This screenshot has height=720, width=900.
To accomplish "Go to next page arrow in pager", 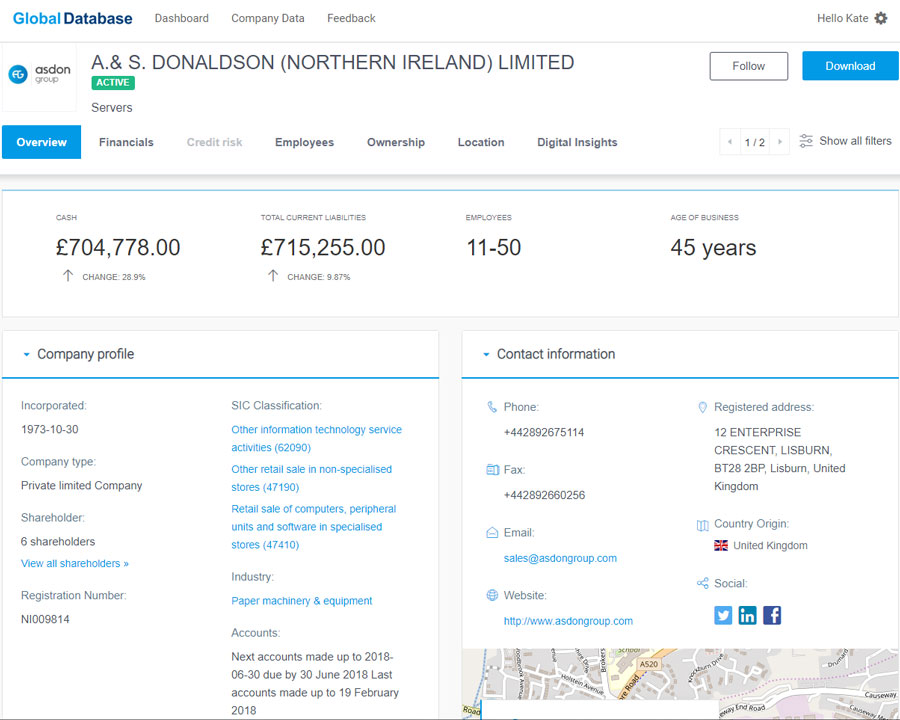I will pos(779,142).
